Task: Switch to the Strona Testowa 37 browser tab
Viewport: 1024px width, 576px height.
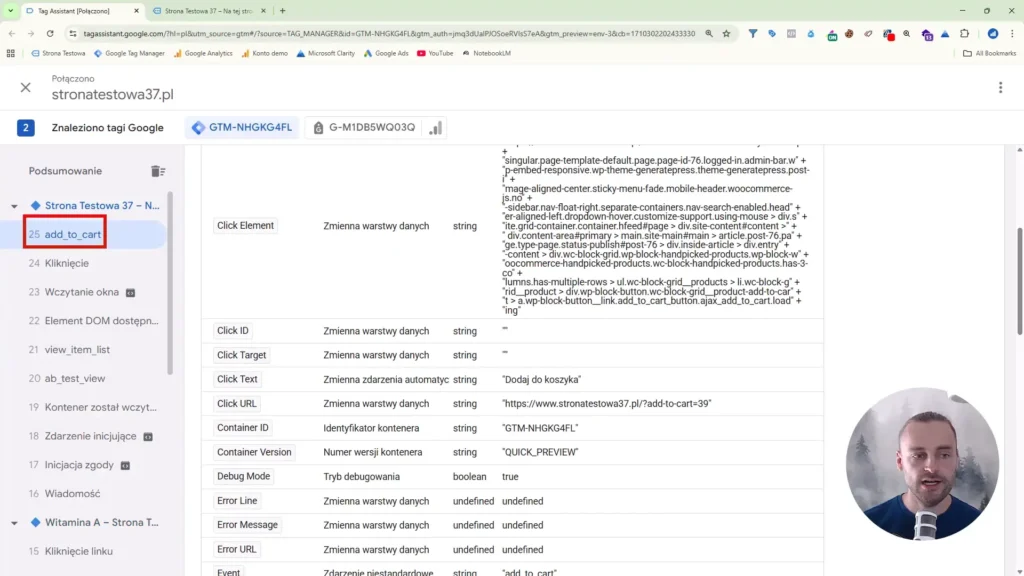Action: coord(208,11)
